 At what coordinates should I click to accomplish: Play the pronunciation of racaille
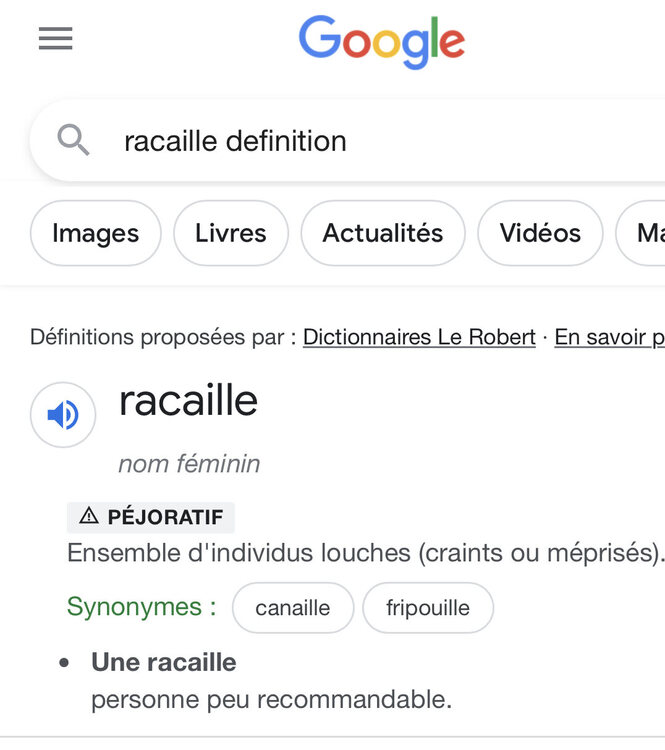(63, 414)
